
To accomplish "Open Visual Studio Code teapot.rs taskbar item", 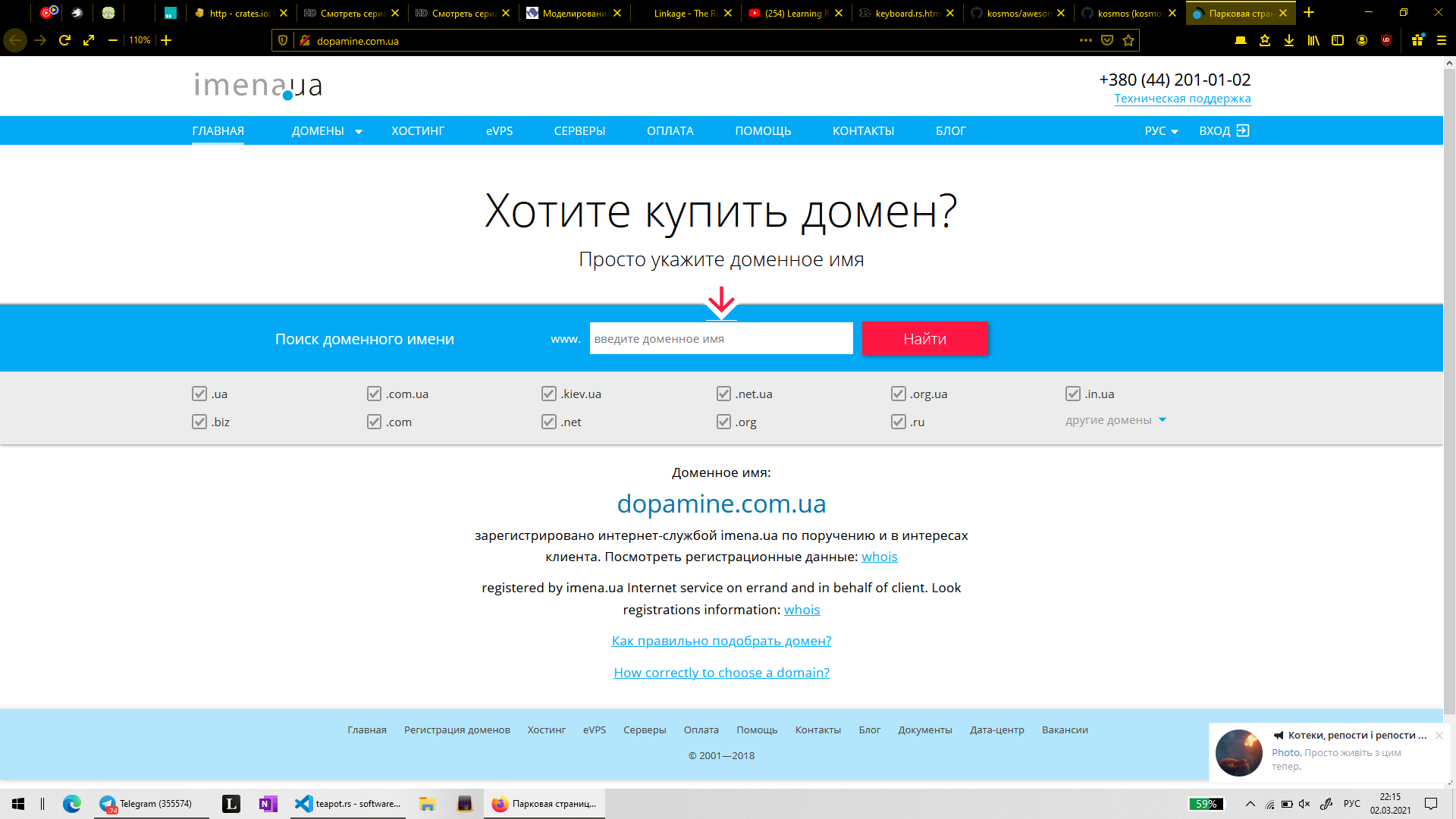I will pos(348,804).
